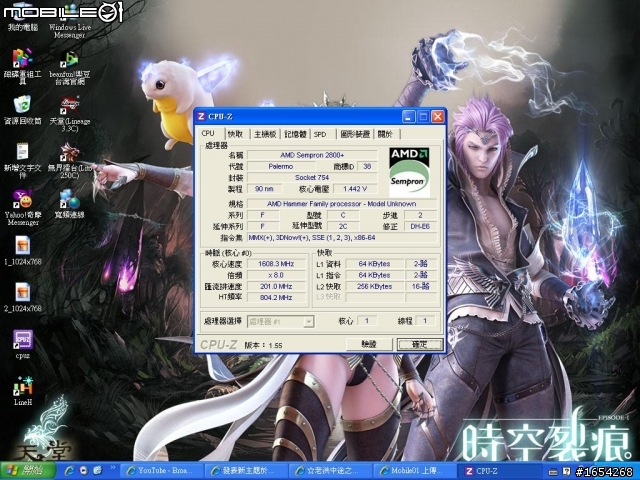The width and height of the screenshot is (640, 480).
Task: Switch to the 記憶體 memory tab
Action: click(x=296, y=134)
